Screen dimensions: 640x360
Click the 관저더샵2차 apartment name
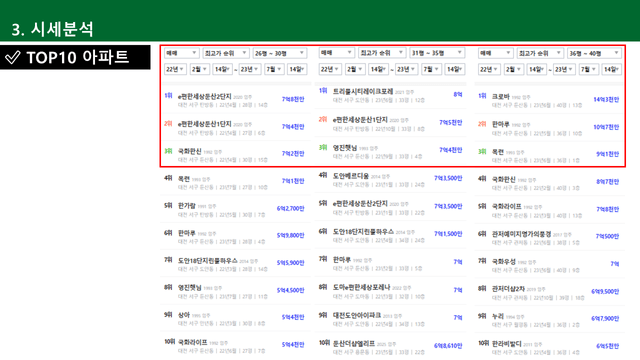[x=508, y=289]
